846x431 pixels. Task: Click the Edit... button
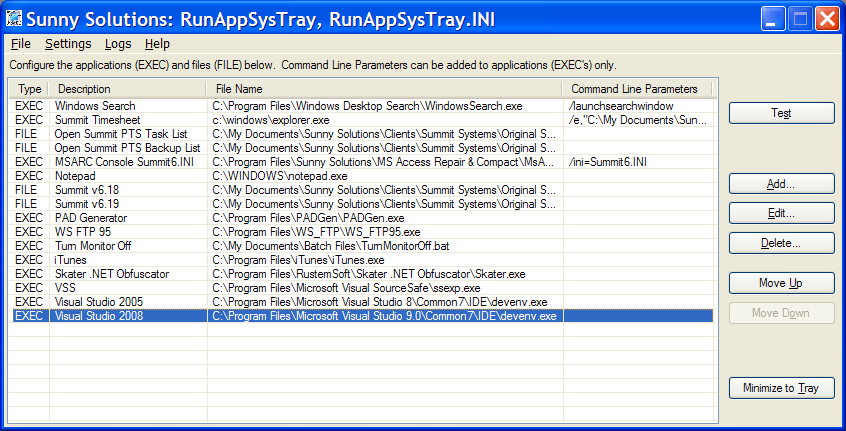[781, 214]
